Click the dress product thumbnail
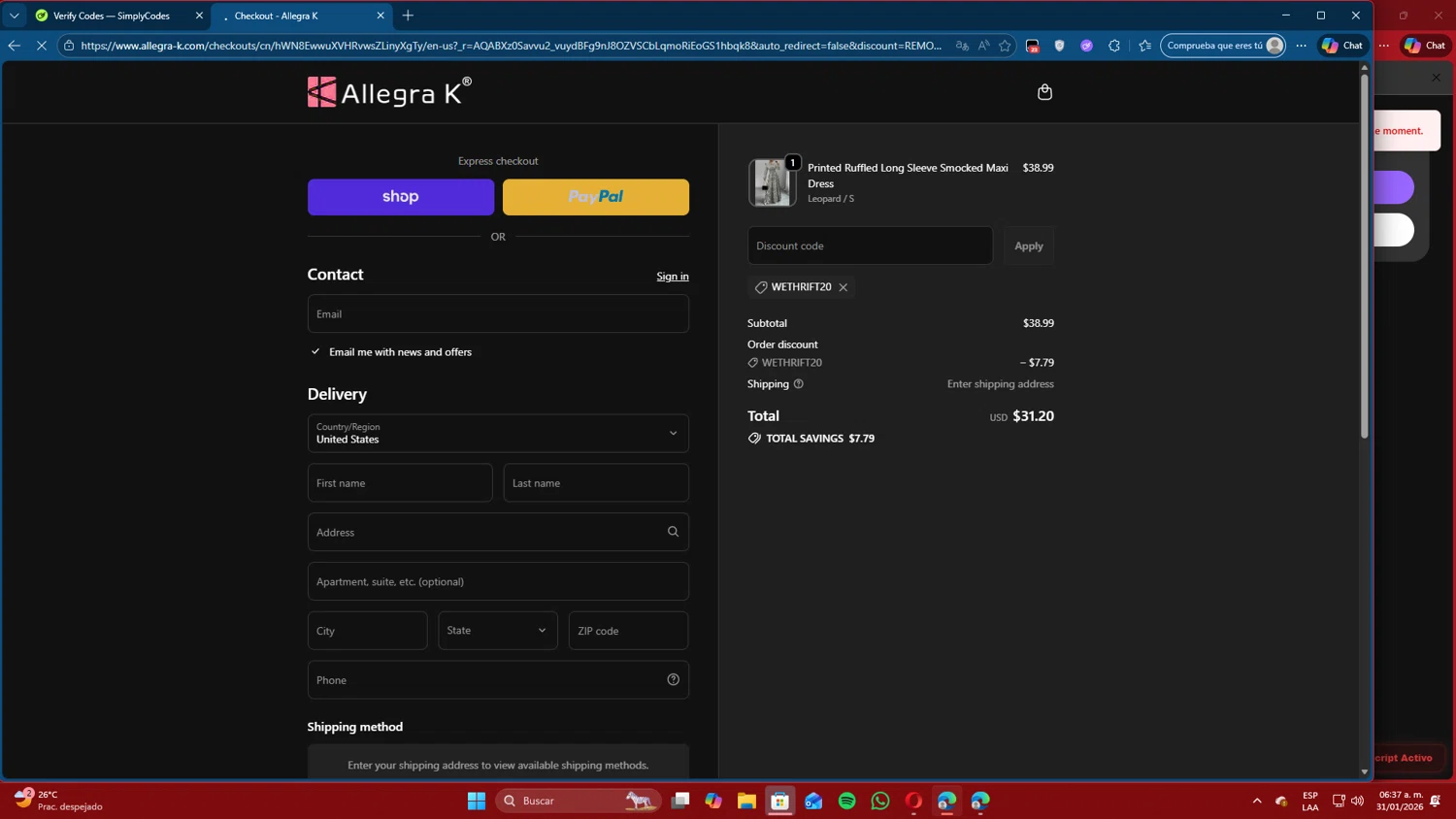This screenshot has width=1456, height=819. (772, 182)
